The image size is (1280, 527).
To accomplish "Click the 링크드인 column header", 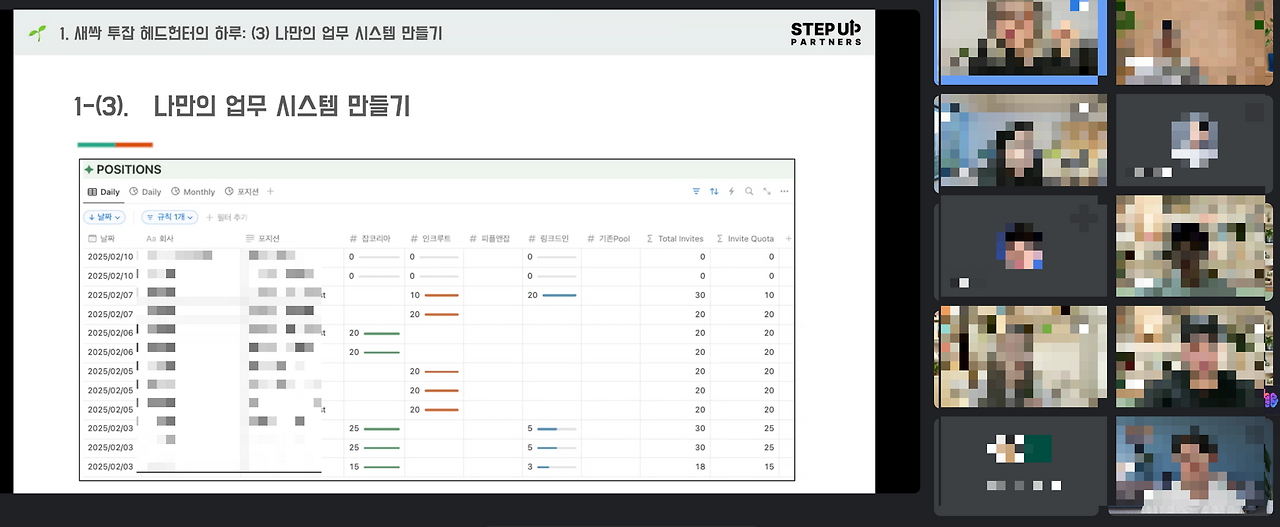I will 549,239.
